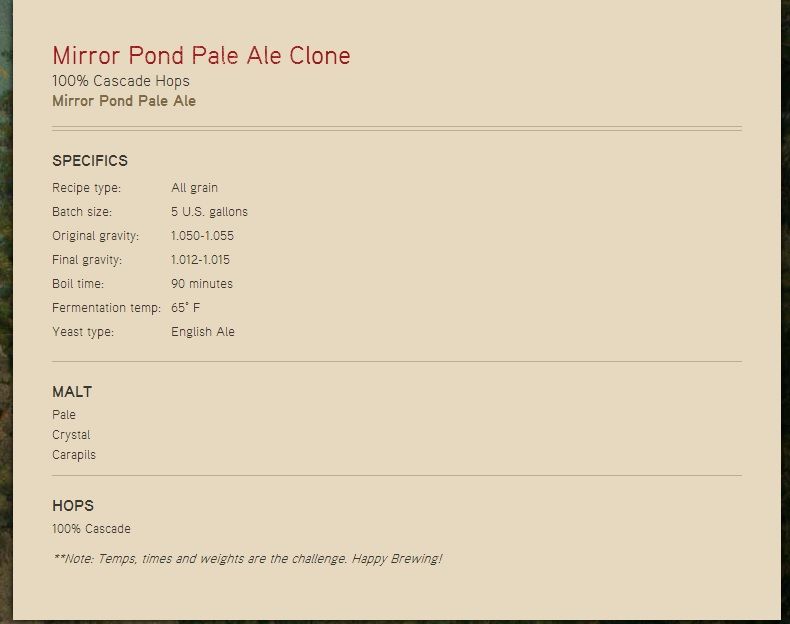Click the Final gravity value 1.012-1.015
This screenshot has width=790, height=624.
coord(201,260)
